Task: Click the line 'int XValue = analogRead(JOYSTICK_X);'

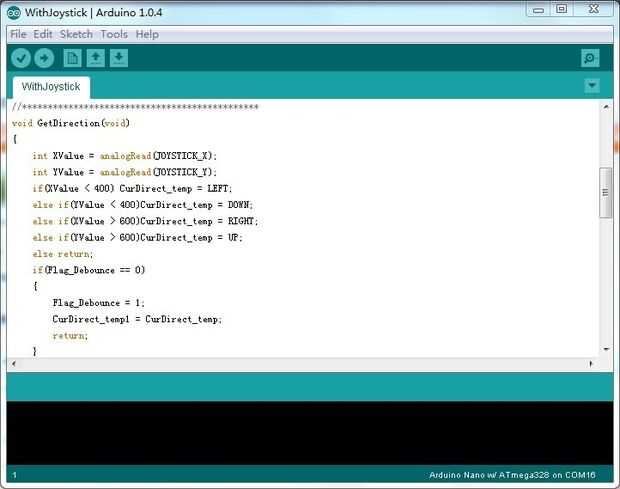Action: (x=125, y=156)
